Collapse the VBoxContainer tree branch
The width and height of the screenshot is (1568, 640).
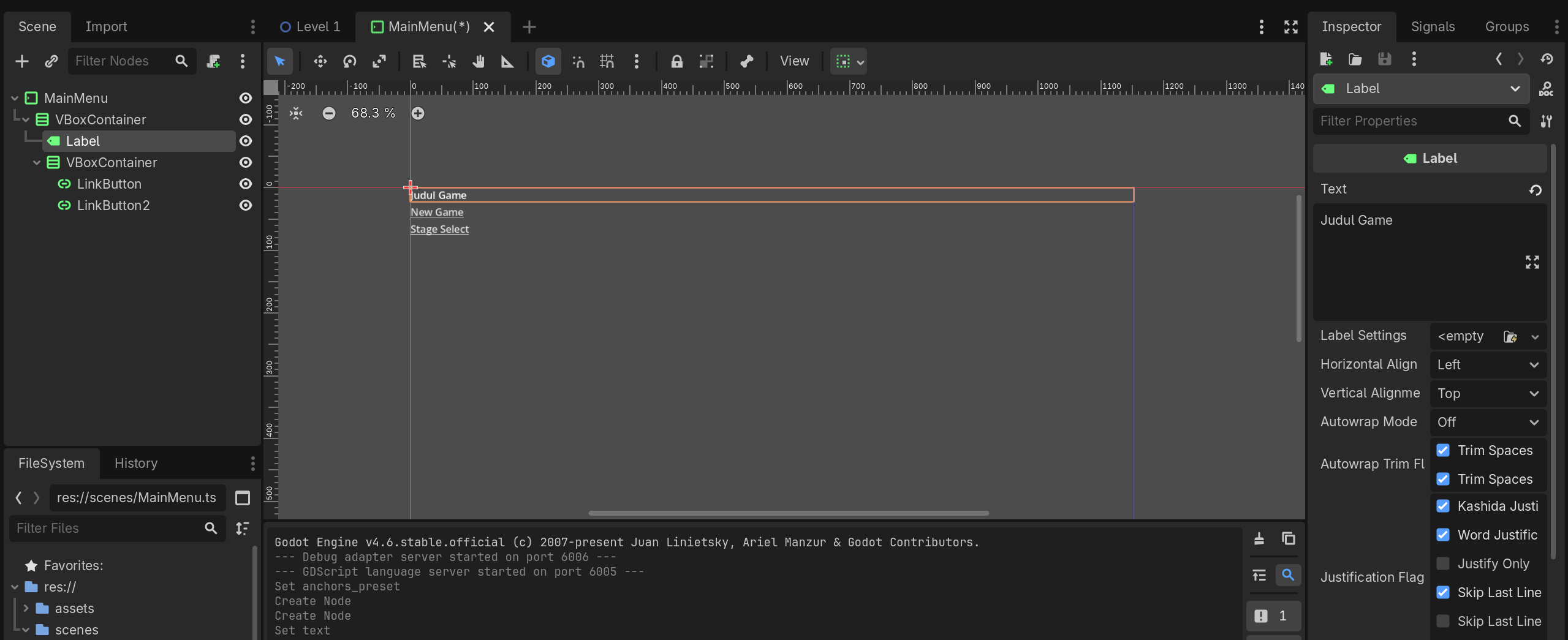(x=25, y=119)
